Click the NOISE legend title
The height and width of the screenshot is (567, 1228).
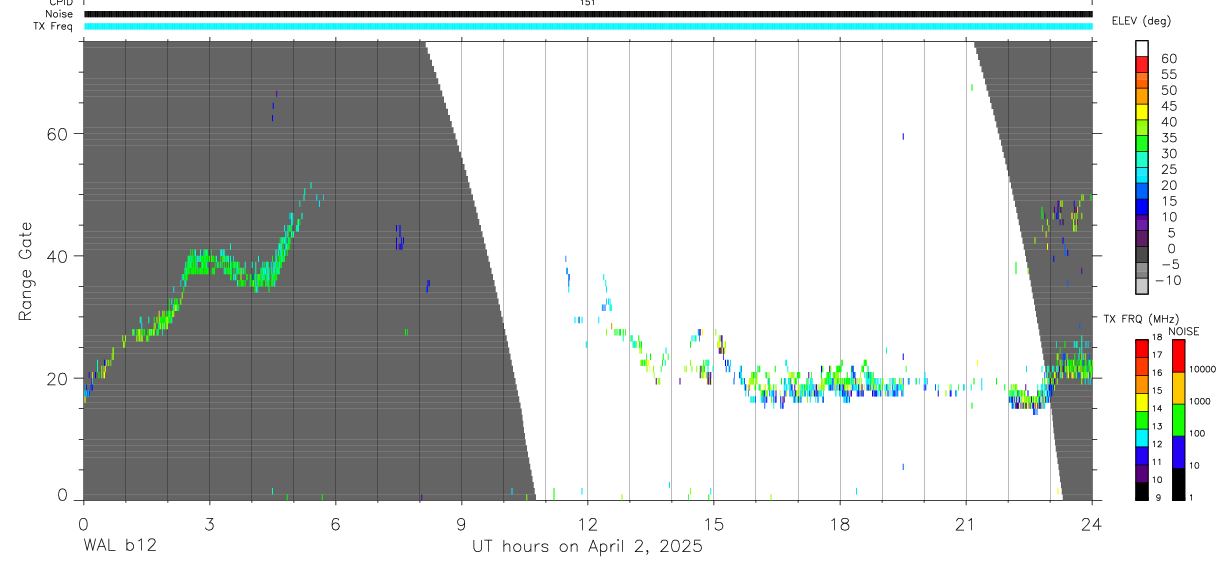click(x=1184, y=331)
